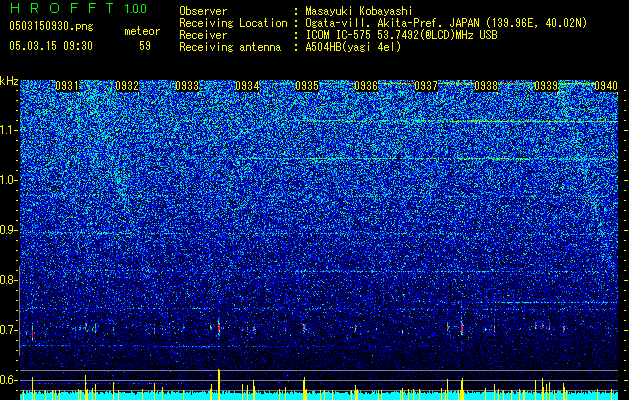This screenshot has height=400, width=629.
Task: Click the Observer field label
Action: 203,11
